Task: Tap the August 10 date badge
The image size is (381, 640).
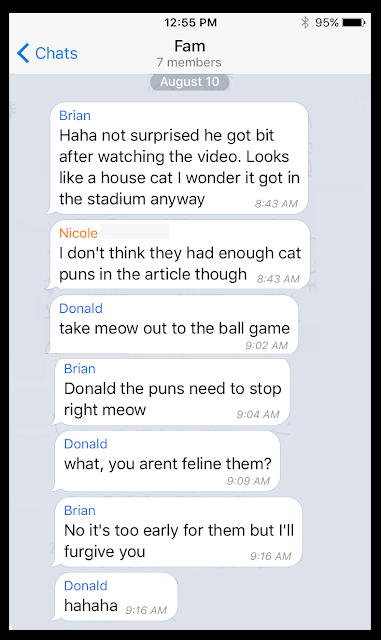Action: pos(189,82)
